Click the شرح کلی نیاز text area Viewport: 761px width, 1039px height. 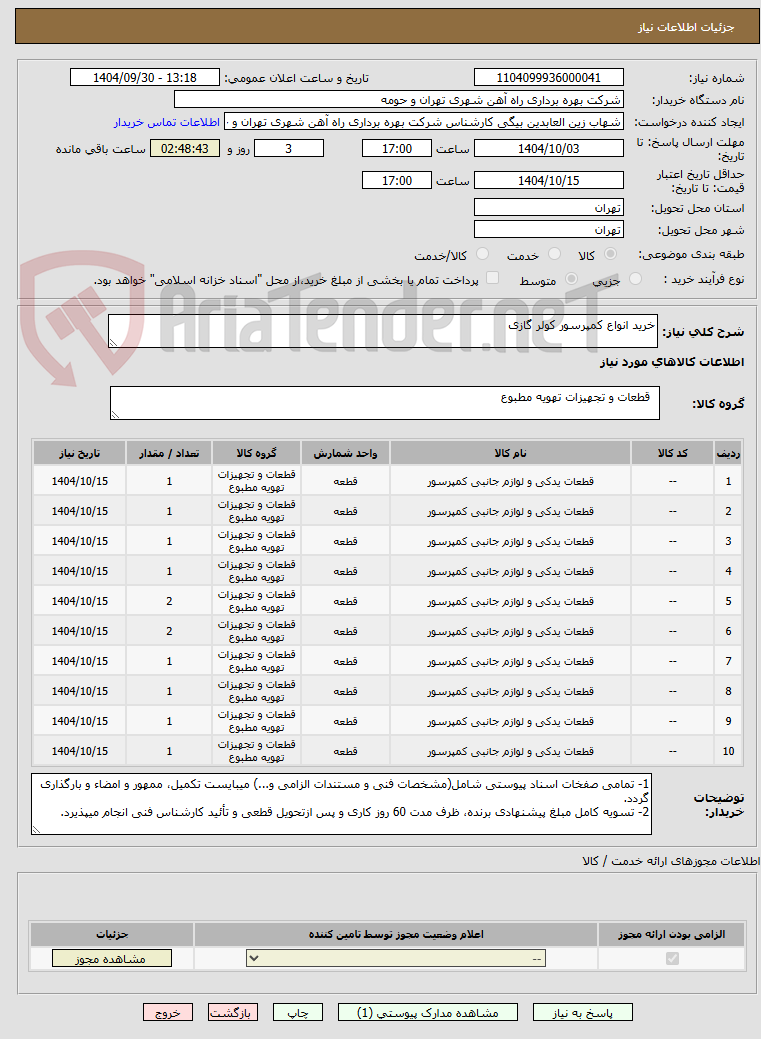[383, 331]
